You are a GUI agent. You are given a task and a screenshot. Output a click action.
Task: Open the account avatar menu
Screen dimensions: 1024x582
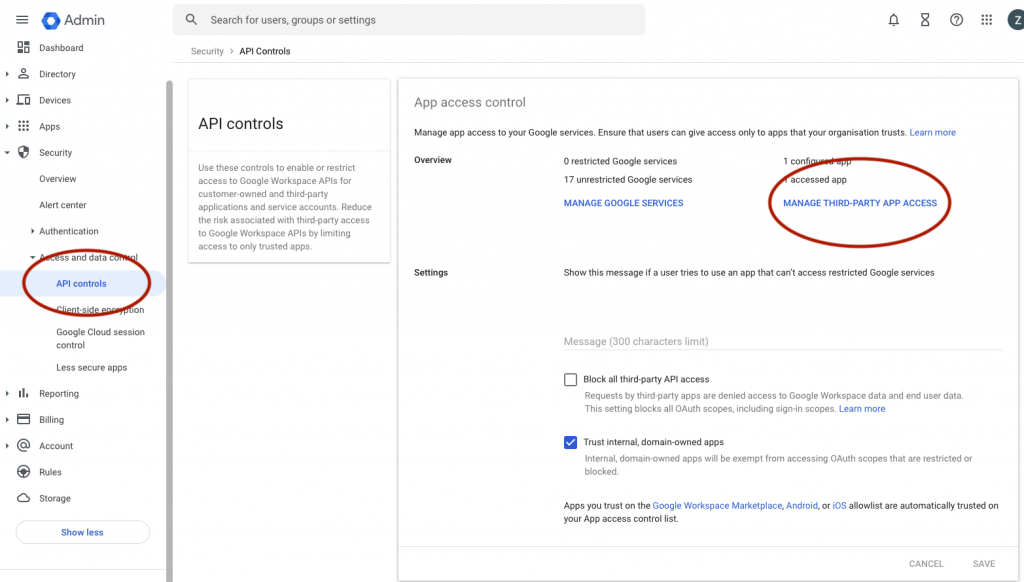[x=1016, y=20]
